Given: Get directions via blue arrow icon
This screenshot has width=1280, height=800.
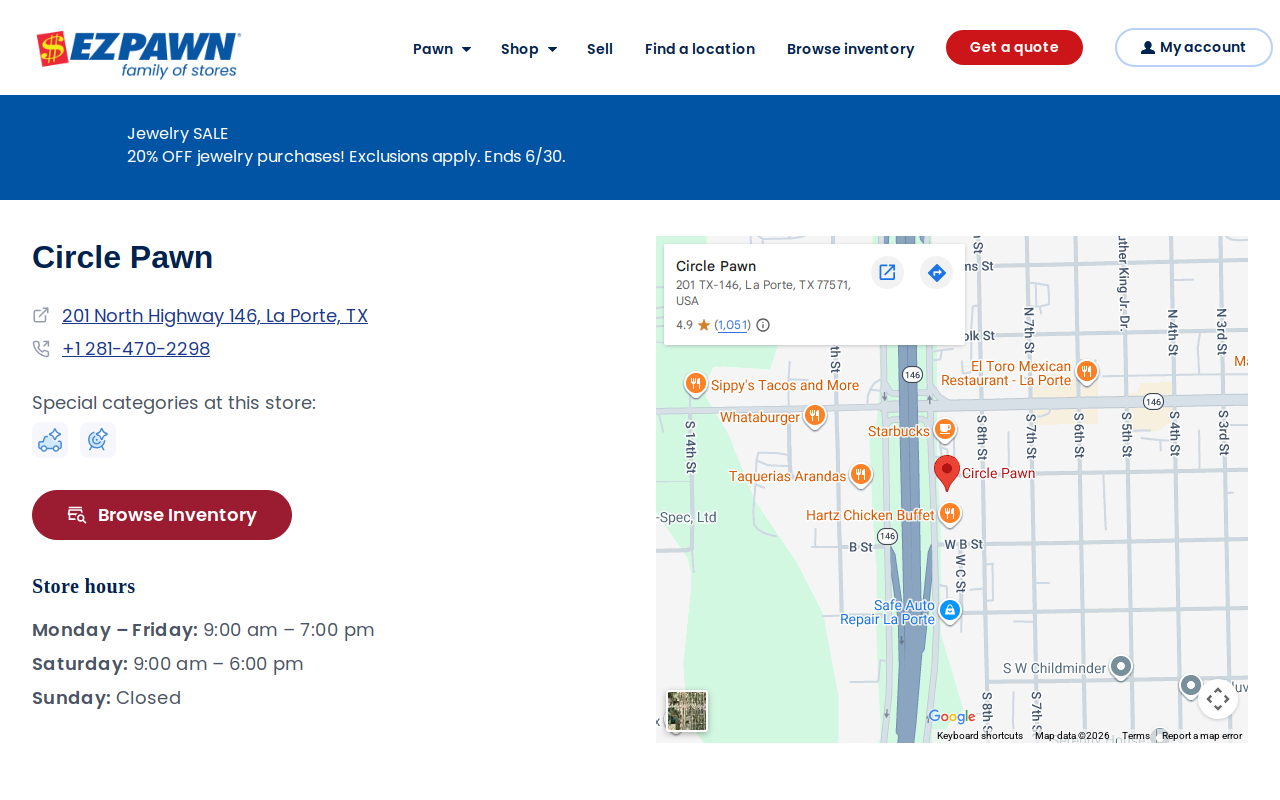Looking at the screenshot, I should pyautogui.click(x=936, y=272).
